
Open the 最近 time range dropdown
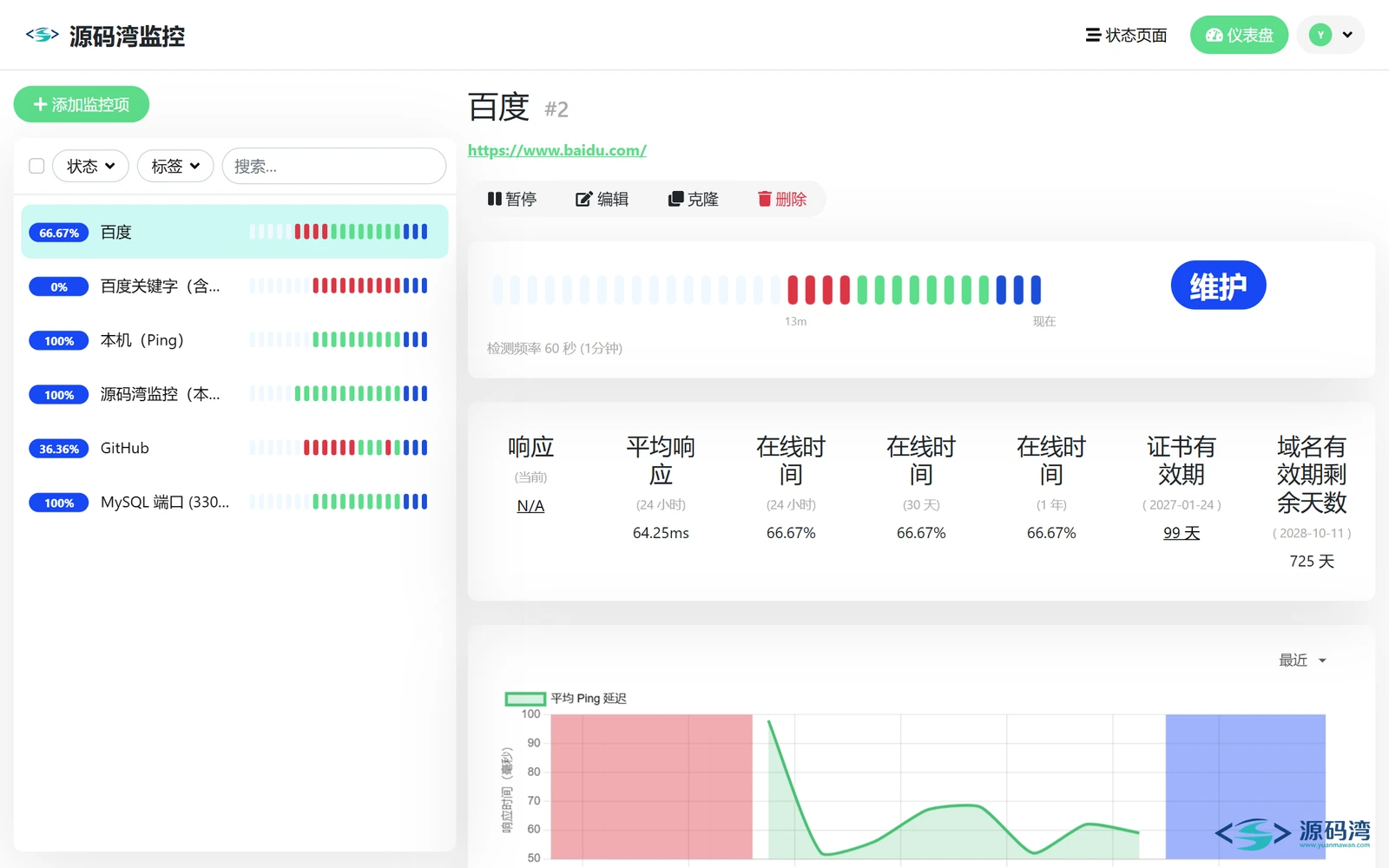pyautogui.click(x=1302, y=661)
